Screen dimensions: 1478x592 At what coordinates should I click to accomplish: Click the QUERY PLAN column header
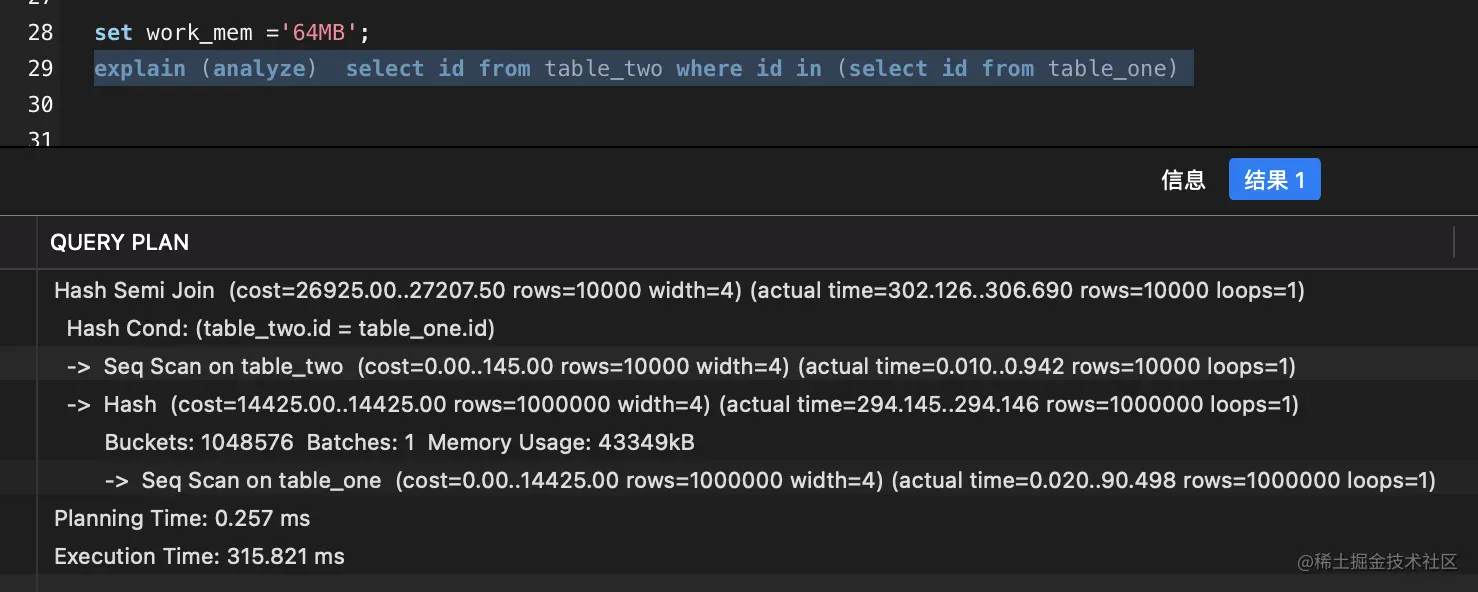tap(120, 242)
